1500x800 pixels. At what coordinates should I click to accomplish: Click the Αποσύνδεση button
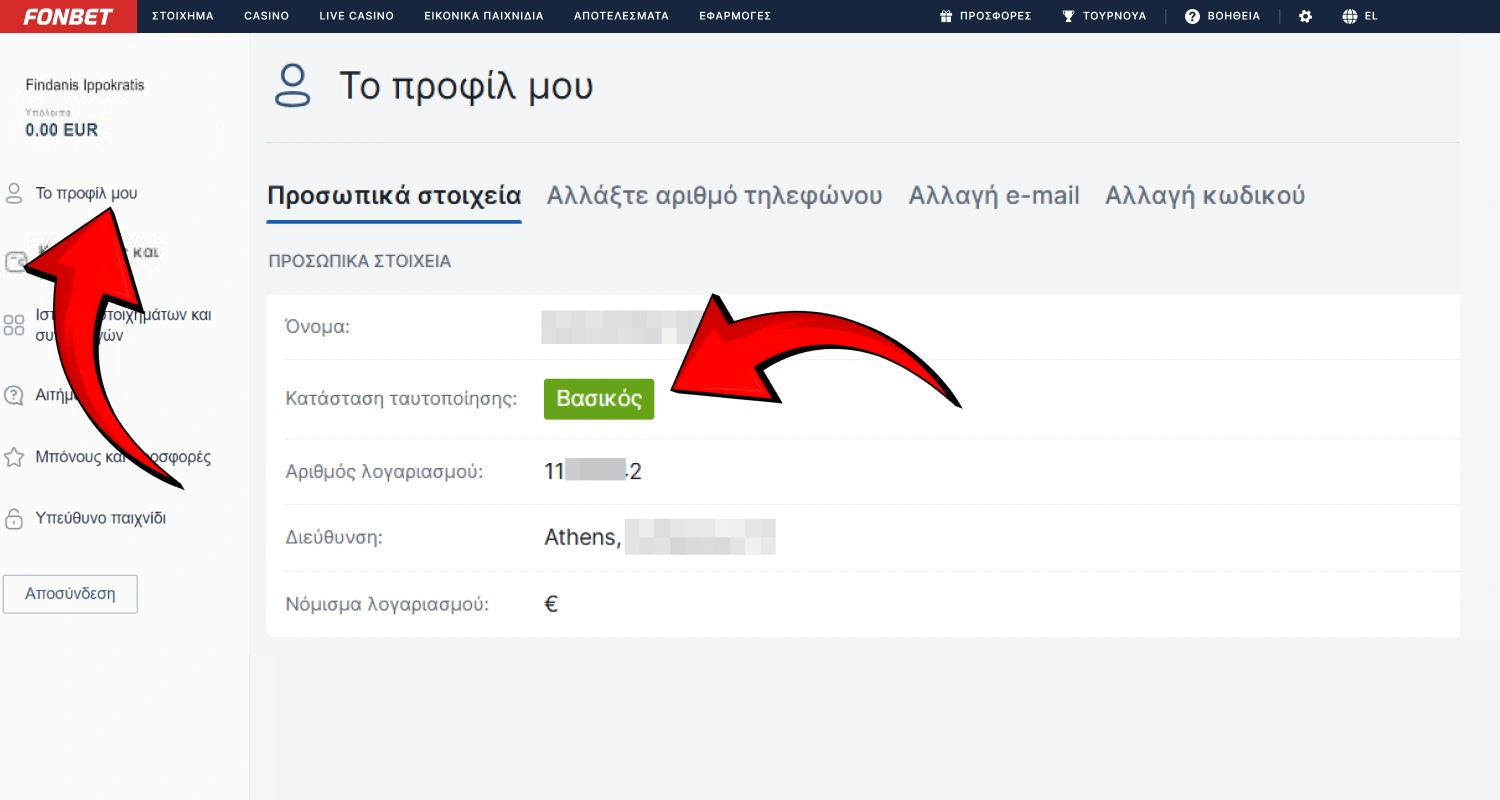pyautogui.click(x=70, y=593)
